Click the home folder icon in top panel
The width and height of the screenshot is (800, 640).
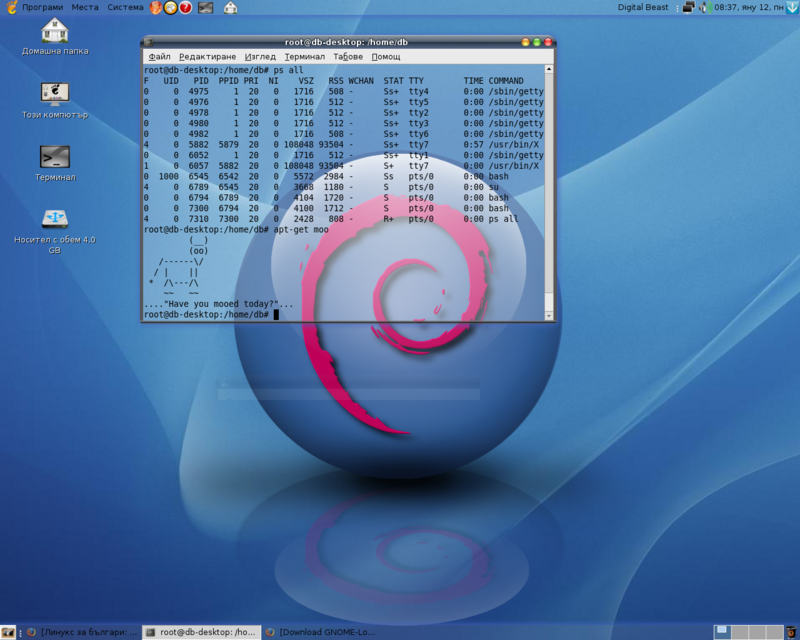[231, 7]
